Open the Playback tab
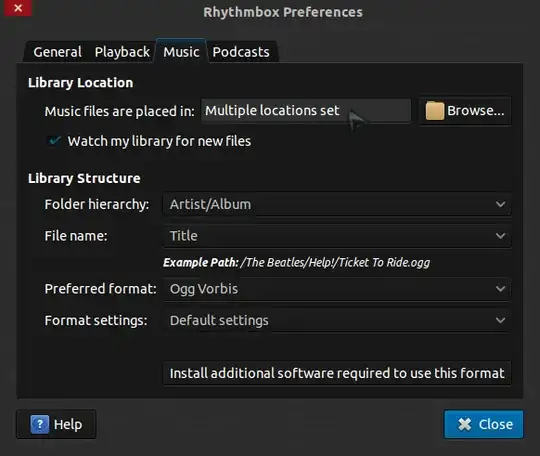The image size is (540, 456). click(x=122, y=52)
